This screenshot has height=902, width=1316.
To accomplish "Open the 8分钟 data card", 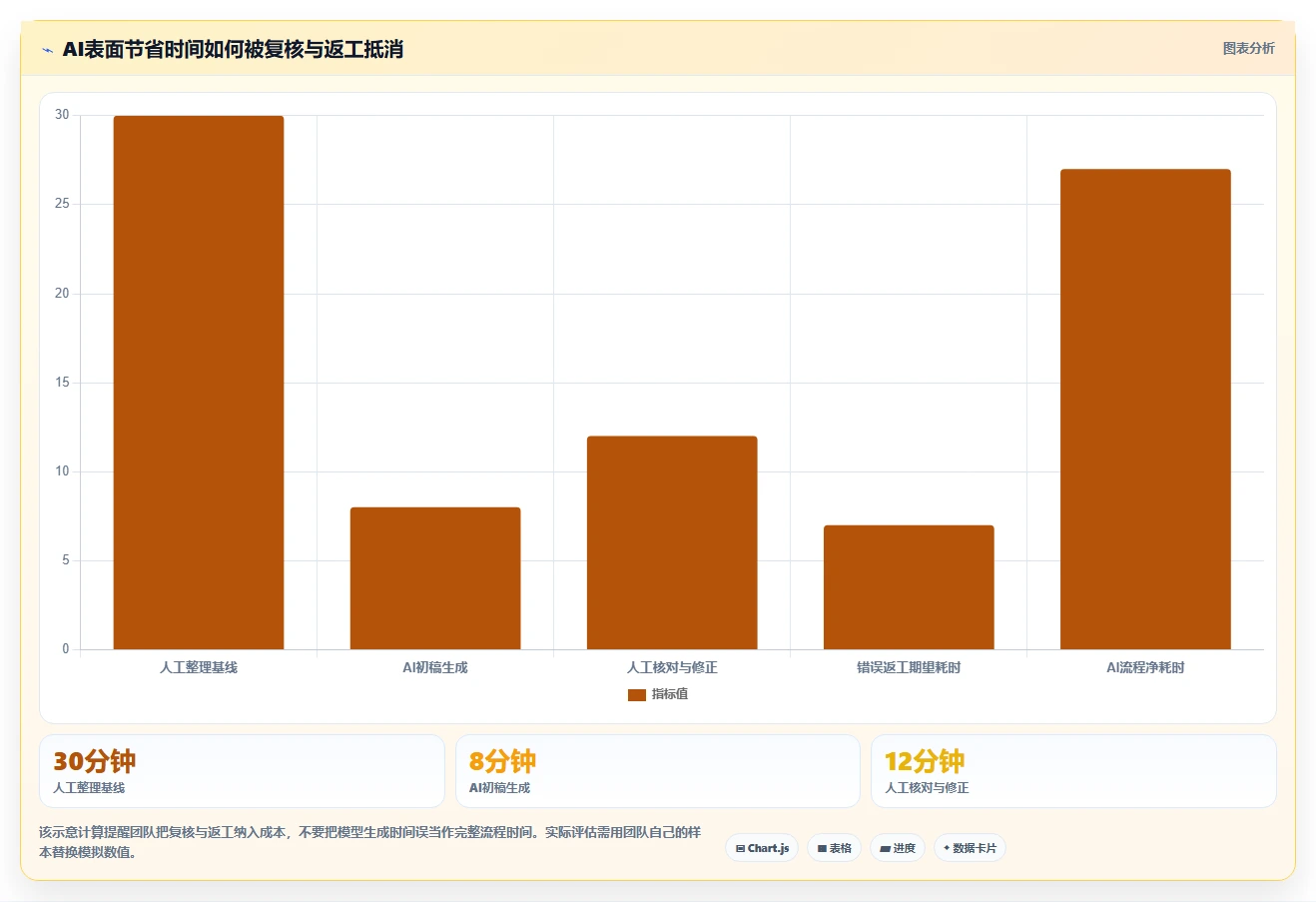I will click(x=658, y=771).
